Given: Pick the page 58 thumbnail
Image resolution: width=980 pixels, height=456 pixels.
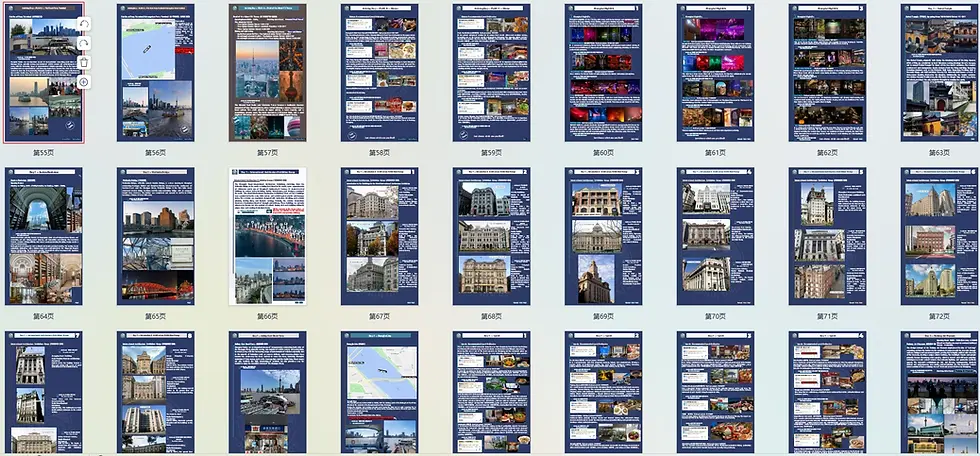Looking at the screenshot, I should (x=379, y=72).
